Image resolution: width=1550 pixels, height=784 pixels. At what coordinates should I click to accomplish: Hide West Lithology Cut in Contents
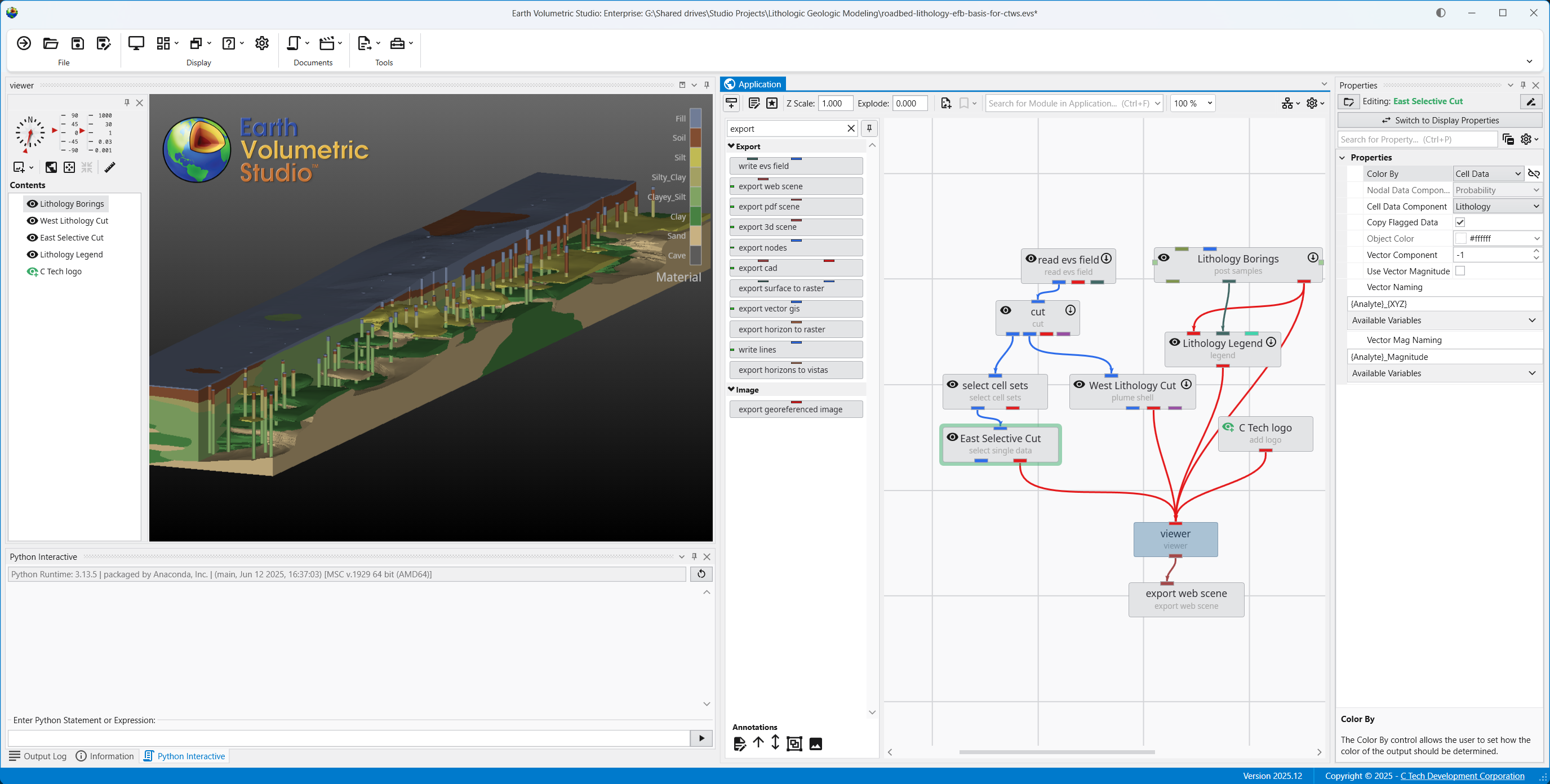pyautogui.click(x=33, y=221)
